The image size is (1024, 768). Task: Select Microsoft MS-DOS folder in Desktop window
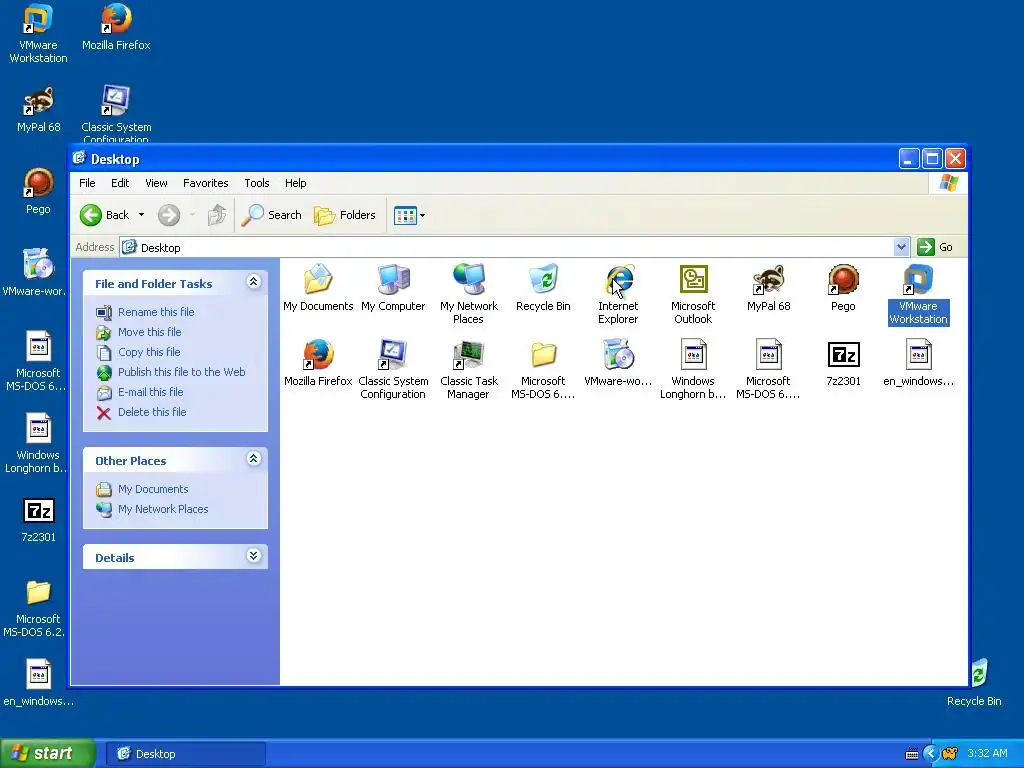point(543,369)
